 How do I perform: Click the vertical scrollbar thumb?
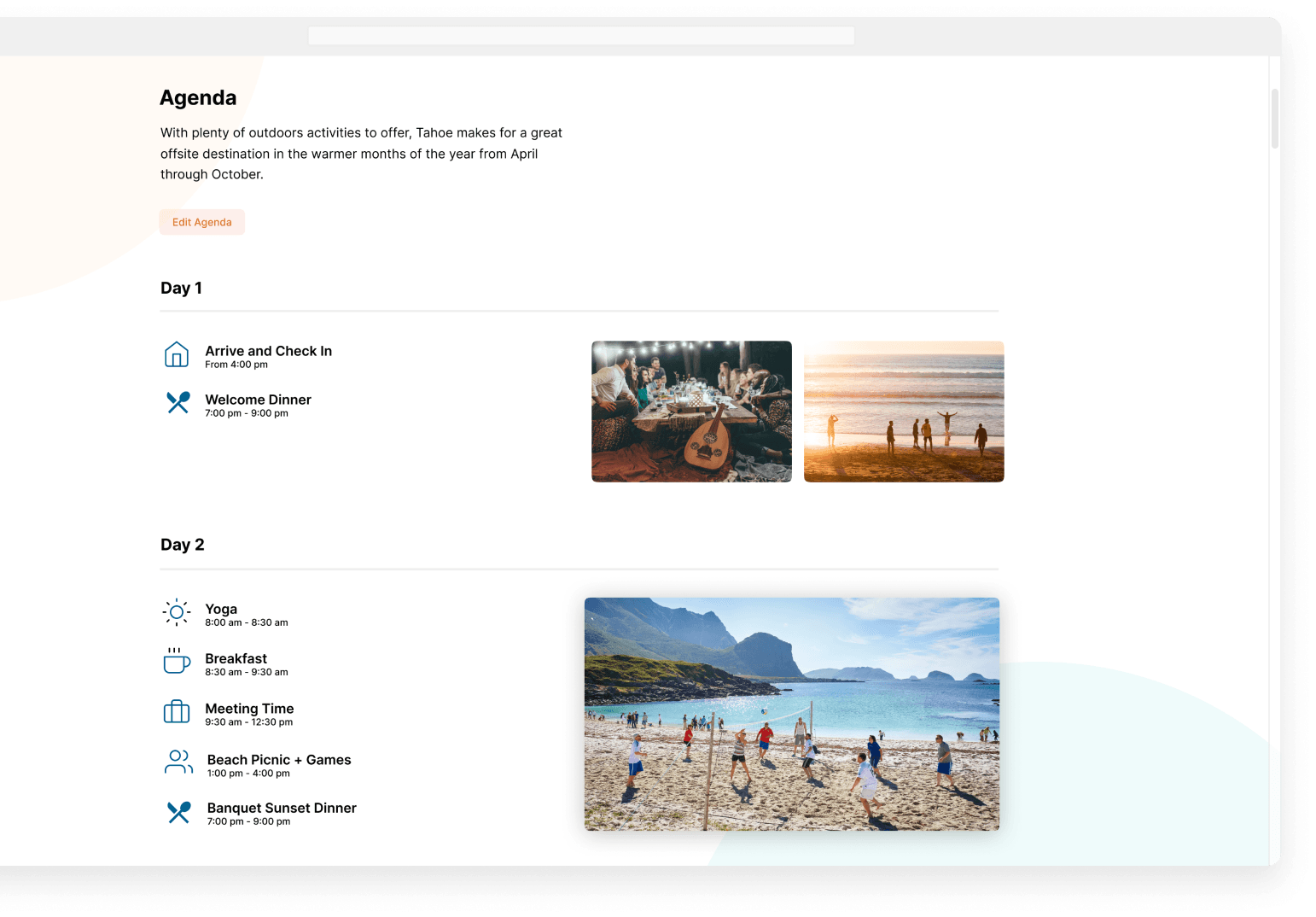pyautogui.click(x=1275, y=119)
